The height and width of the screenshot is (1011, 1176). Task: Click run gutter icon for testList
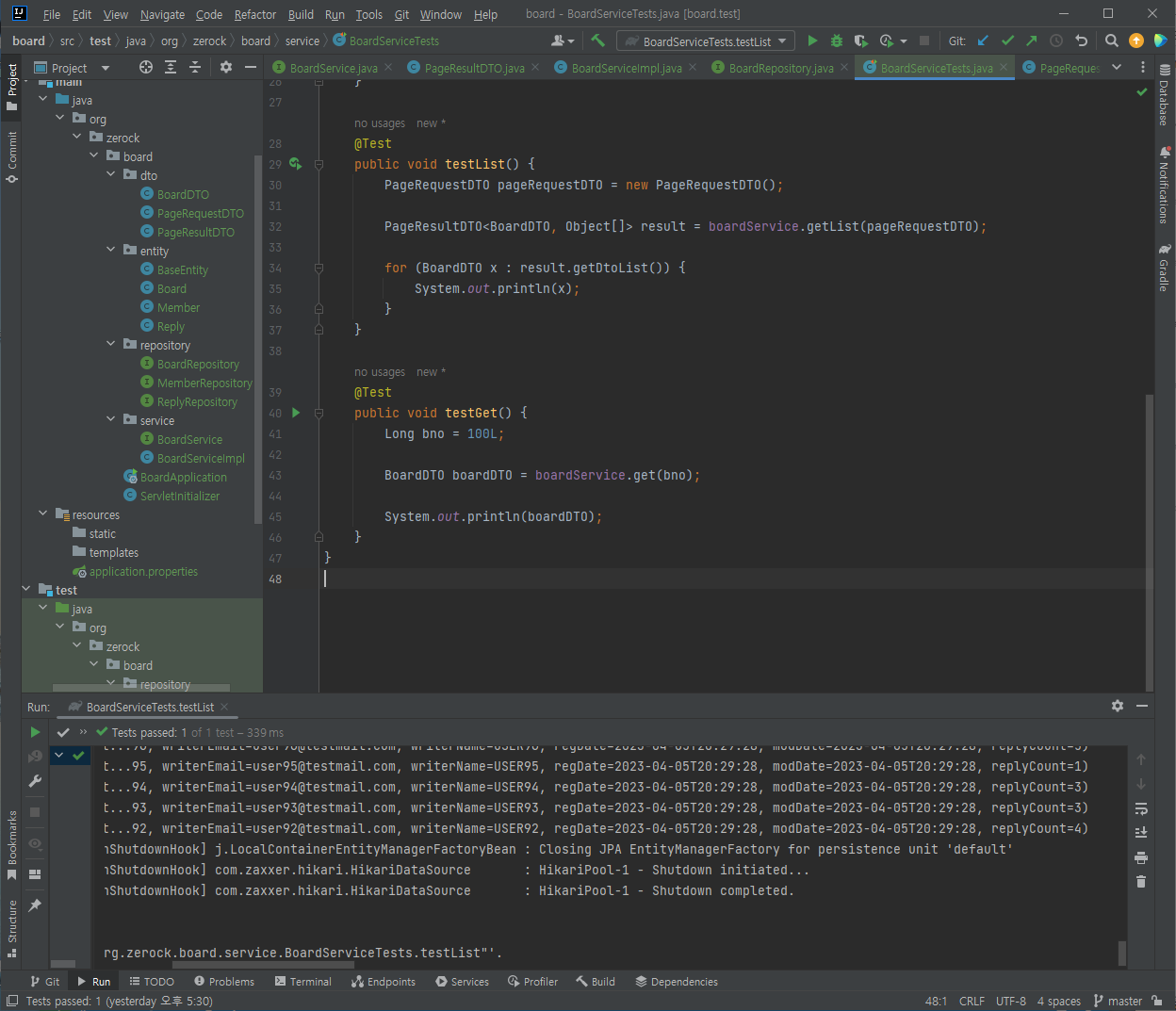click(296, 164)
